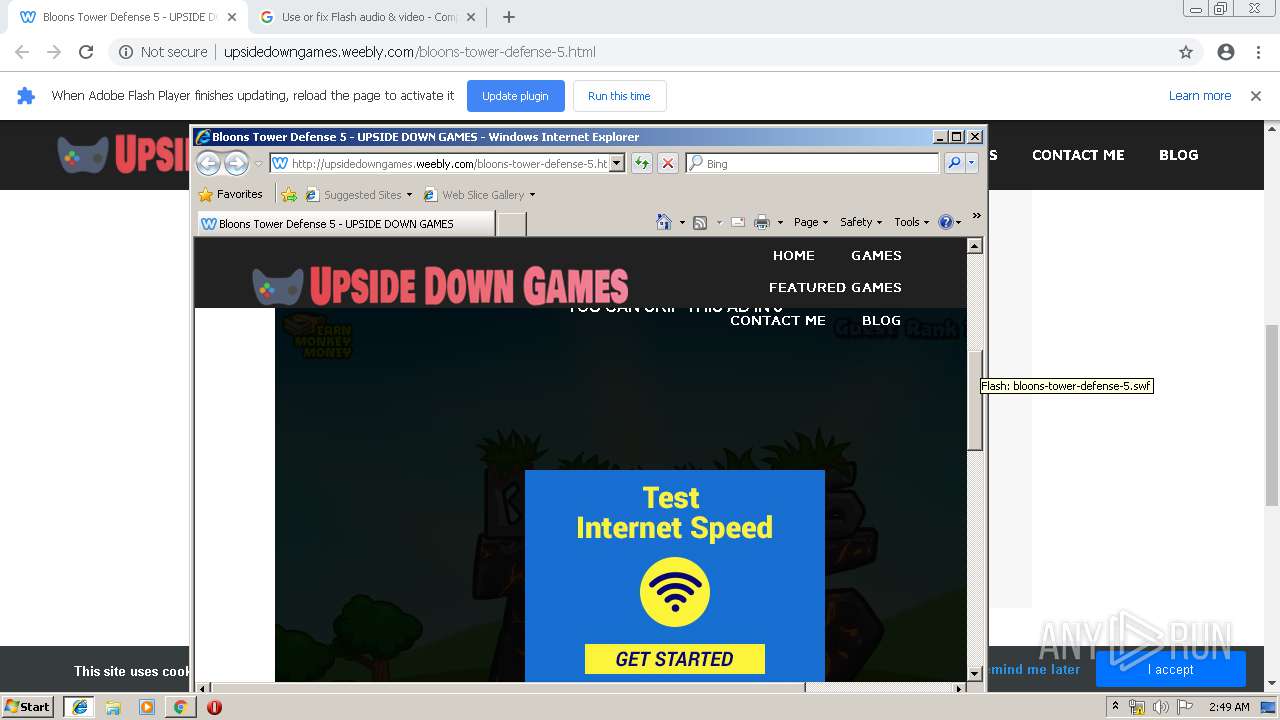Click the Chrome back arrow
Viewport: 1280px width, 720px height.
(22, 52)
